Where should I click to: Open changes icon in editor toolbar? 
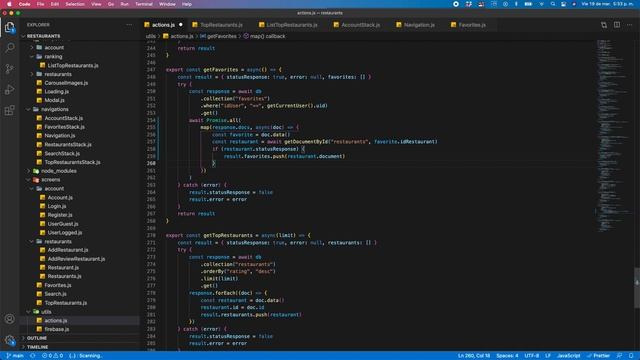click(x=604, y=25)
